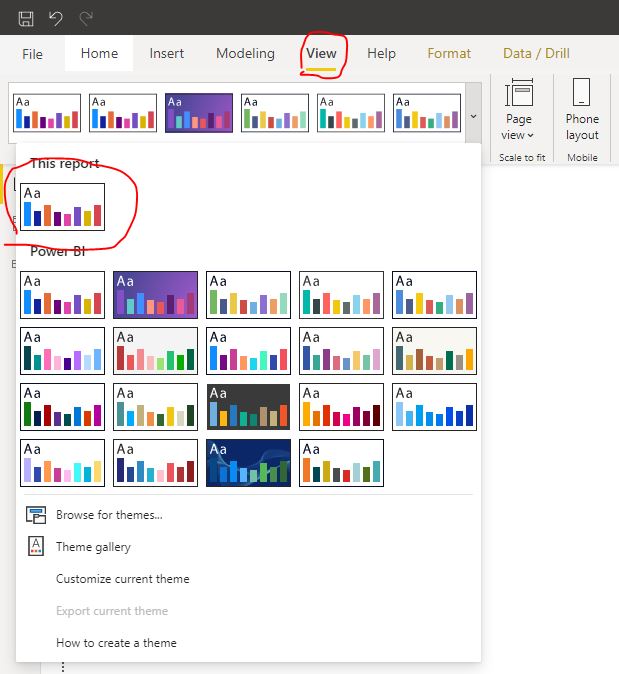Pick the lavender pastel theme in bottom row
The height and width of the screenshot is (674, 619).
(62, 463)
